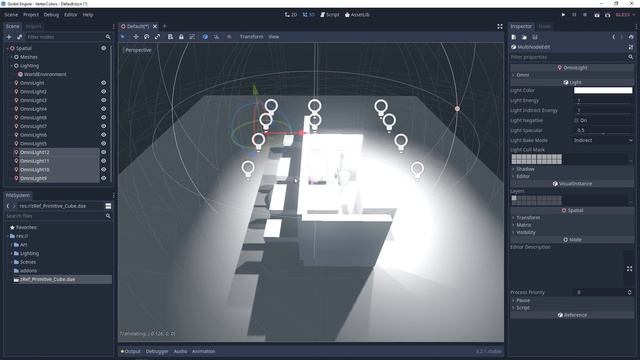Create new resource icon in Inspector
This screenshot has height=360, width=640.
[514, 37]
